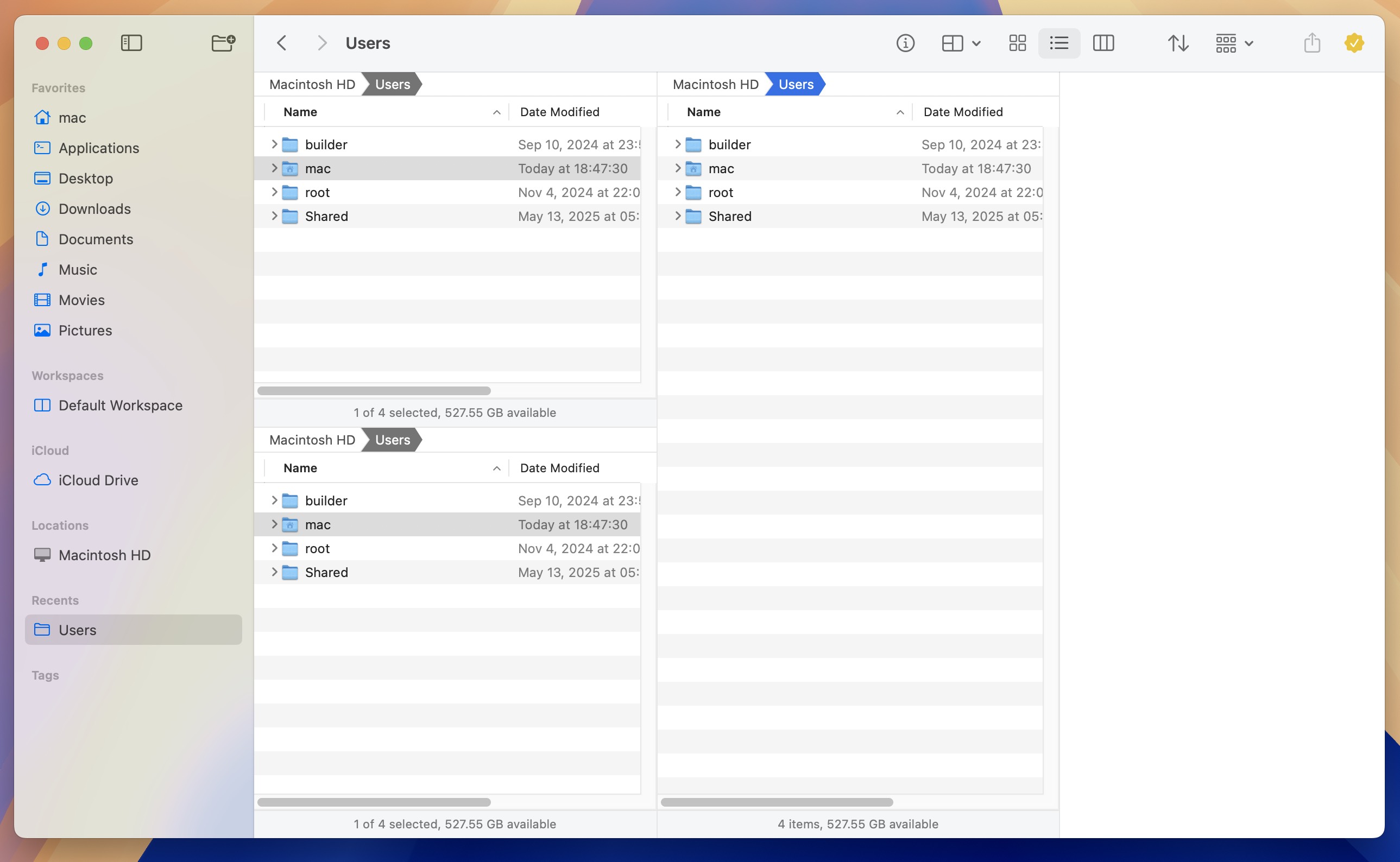1400x862 pixels.
Task: Expand the Shared folder disclosure triangle
Action: [x=274, y=216]
